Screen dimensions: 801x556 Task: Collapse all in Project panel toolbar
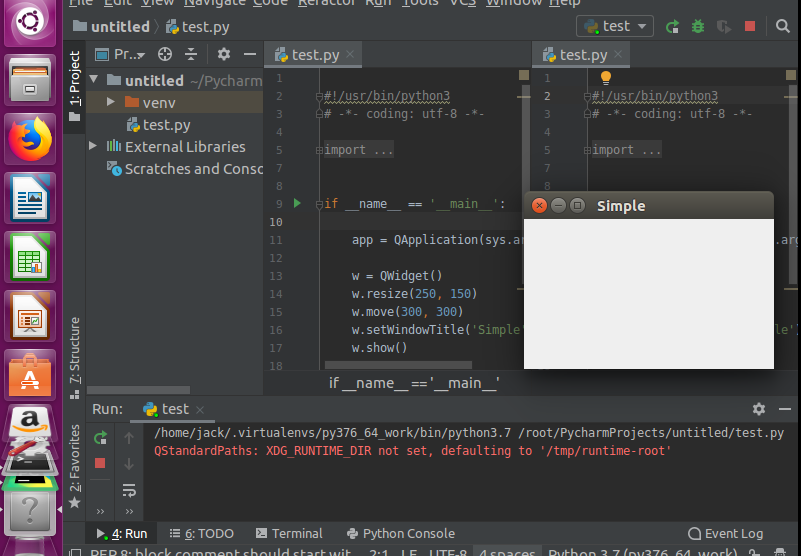(191, 54)
